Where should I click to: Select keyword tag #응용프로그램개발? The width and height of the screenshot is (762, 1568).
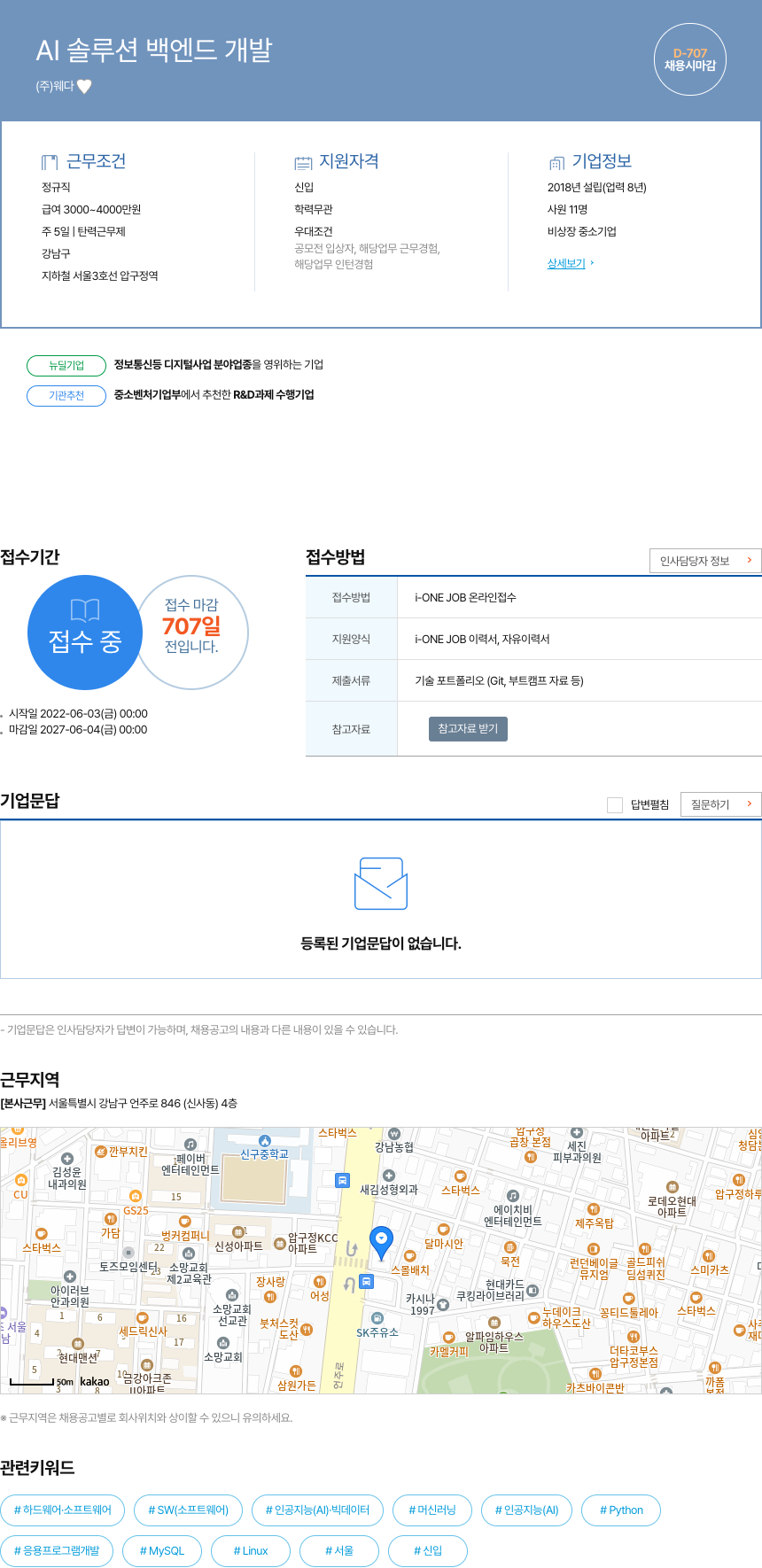[x=57, y=1550]
